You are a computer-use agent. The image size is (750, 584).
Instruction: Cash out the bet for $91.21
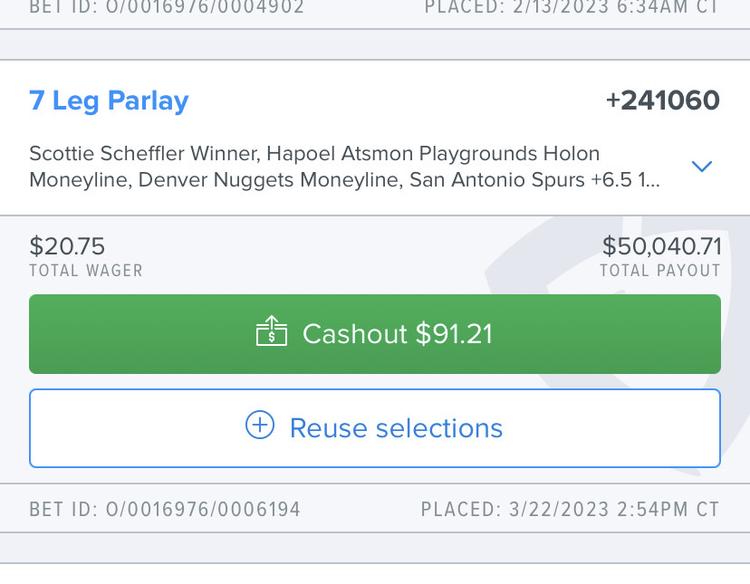tap(375, 334)
